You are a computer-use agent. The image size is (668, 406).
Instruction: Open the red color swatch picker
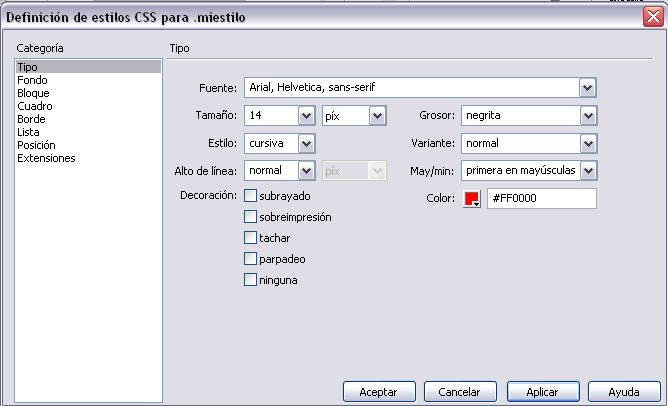tap(473, 199)
